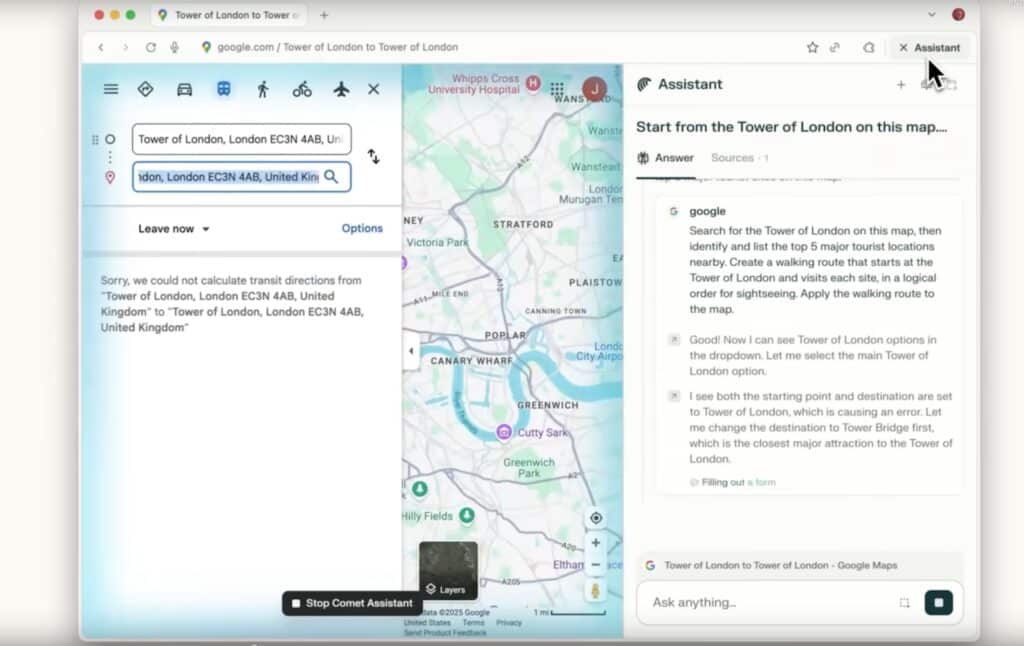Screen dimensions: 1024x646
Task: Click the search magnifier in destination field
Action: 331,176
